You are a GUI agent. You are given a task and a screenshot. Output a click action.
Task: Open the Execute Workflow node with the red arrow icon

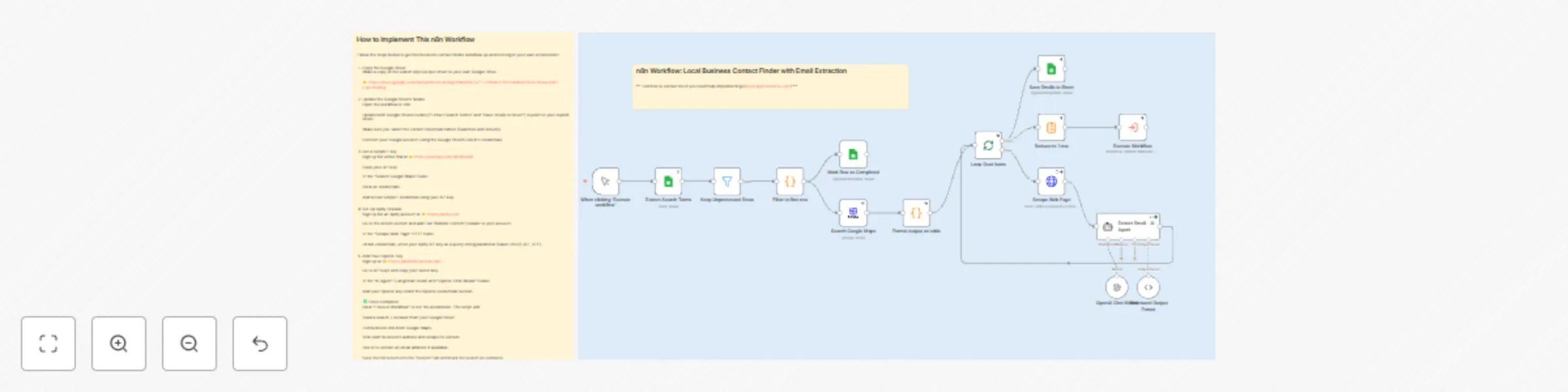point(1133,127)
